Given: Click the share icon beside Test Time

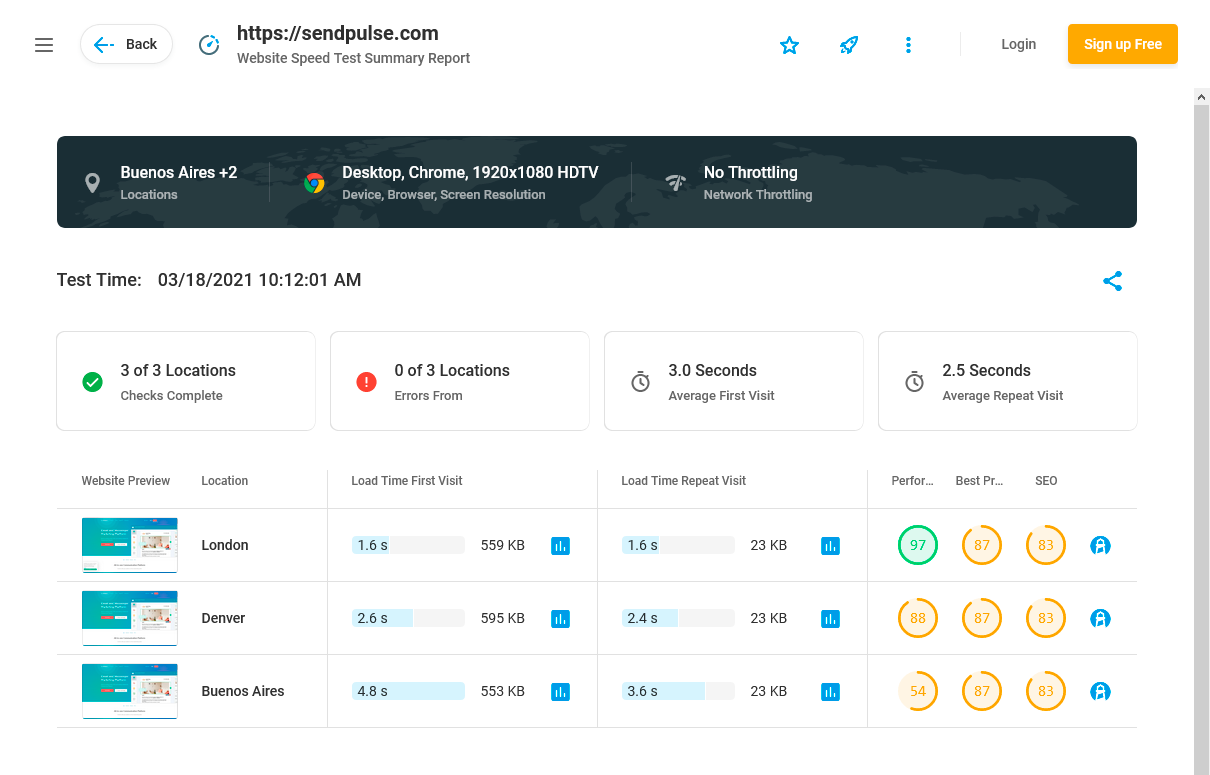Looking at the screenshot, I should click(1113, 281).
